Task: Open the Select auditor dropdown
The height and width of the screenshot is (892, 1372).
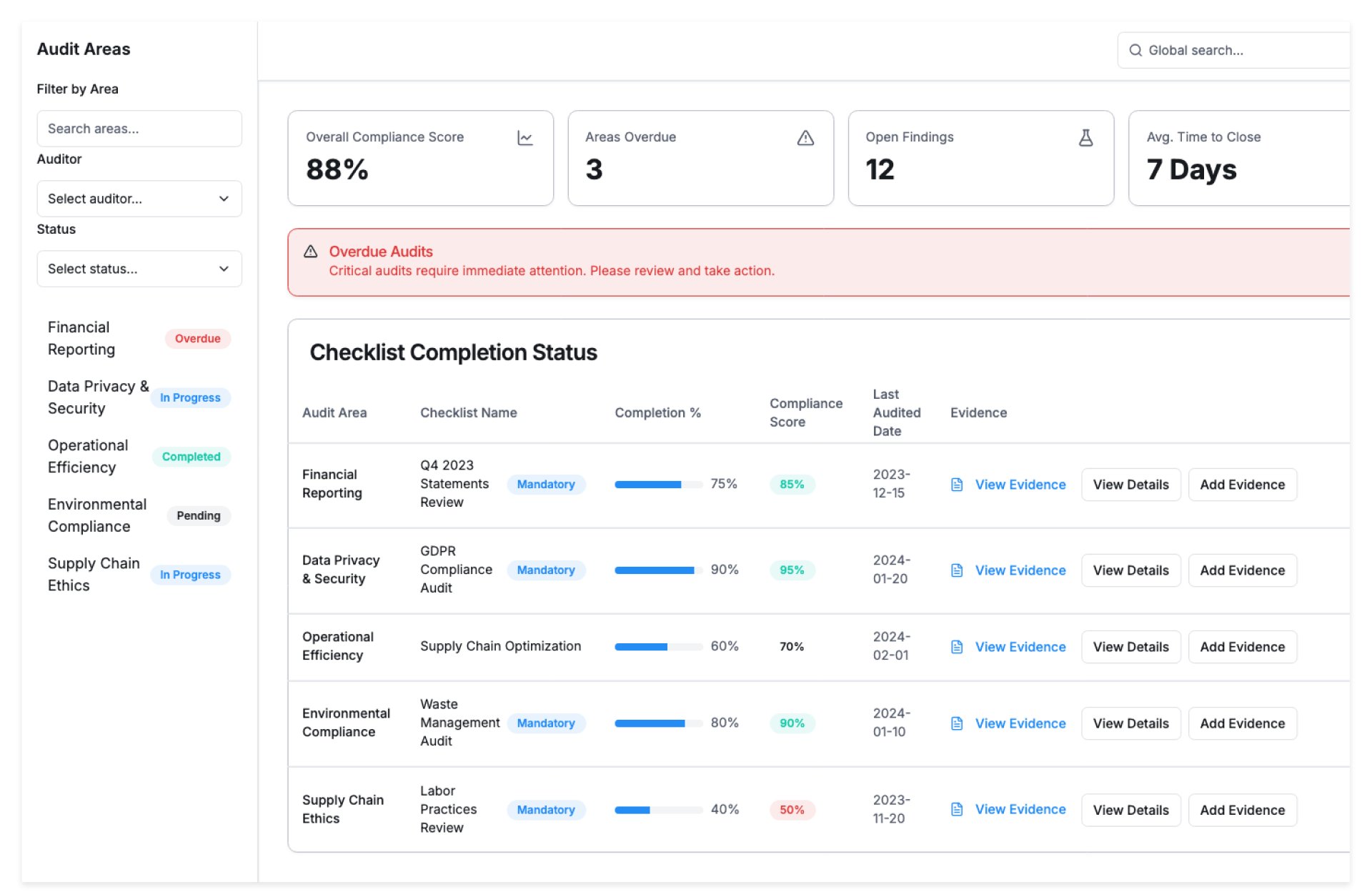Action: [139, 199]
